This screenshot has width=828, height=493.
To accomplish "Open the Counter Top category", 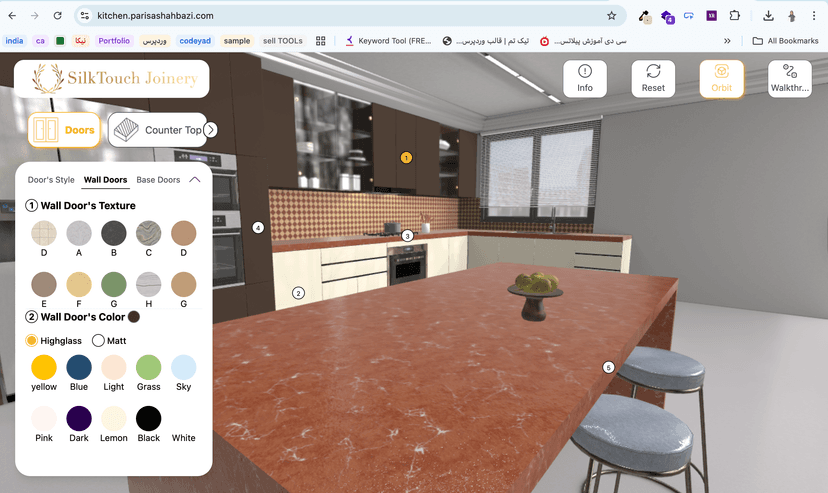I will [157, 130].
